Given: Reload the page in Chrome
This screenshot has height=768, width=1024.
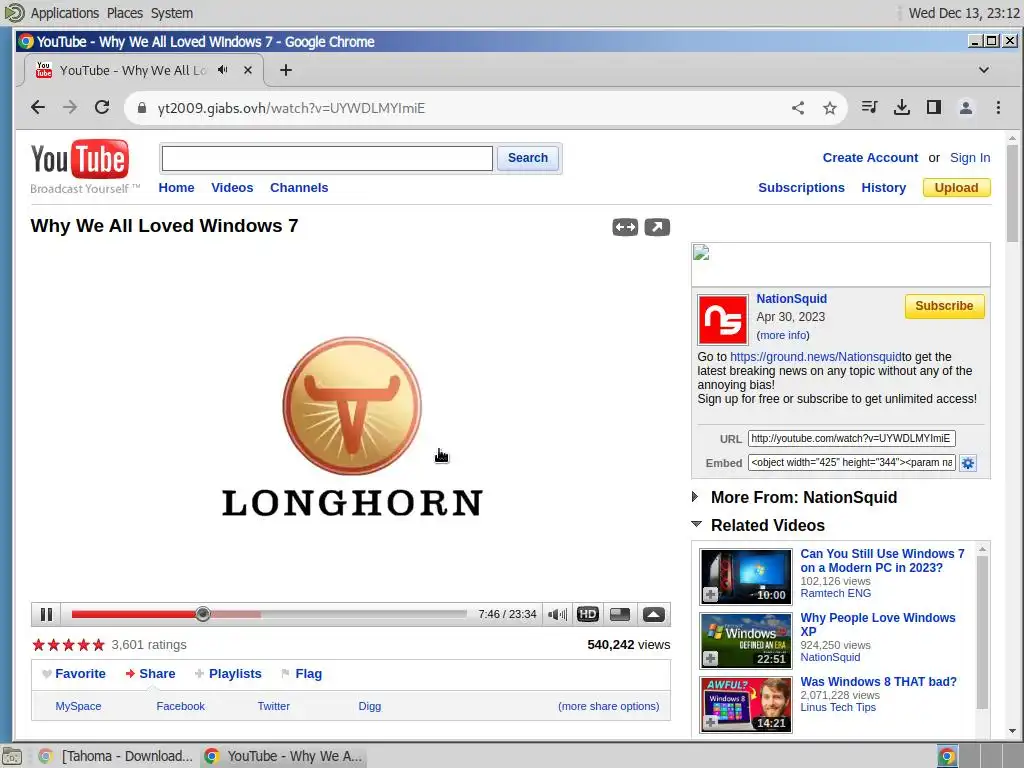Looking at the screenshot, I should pos(102,108).
